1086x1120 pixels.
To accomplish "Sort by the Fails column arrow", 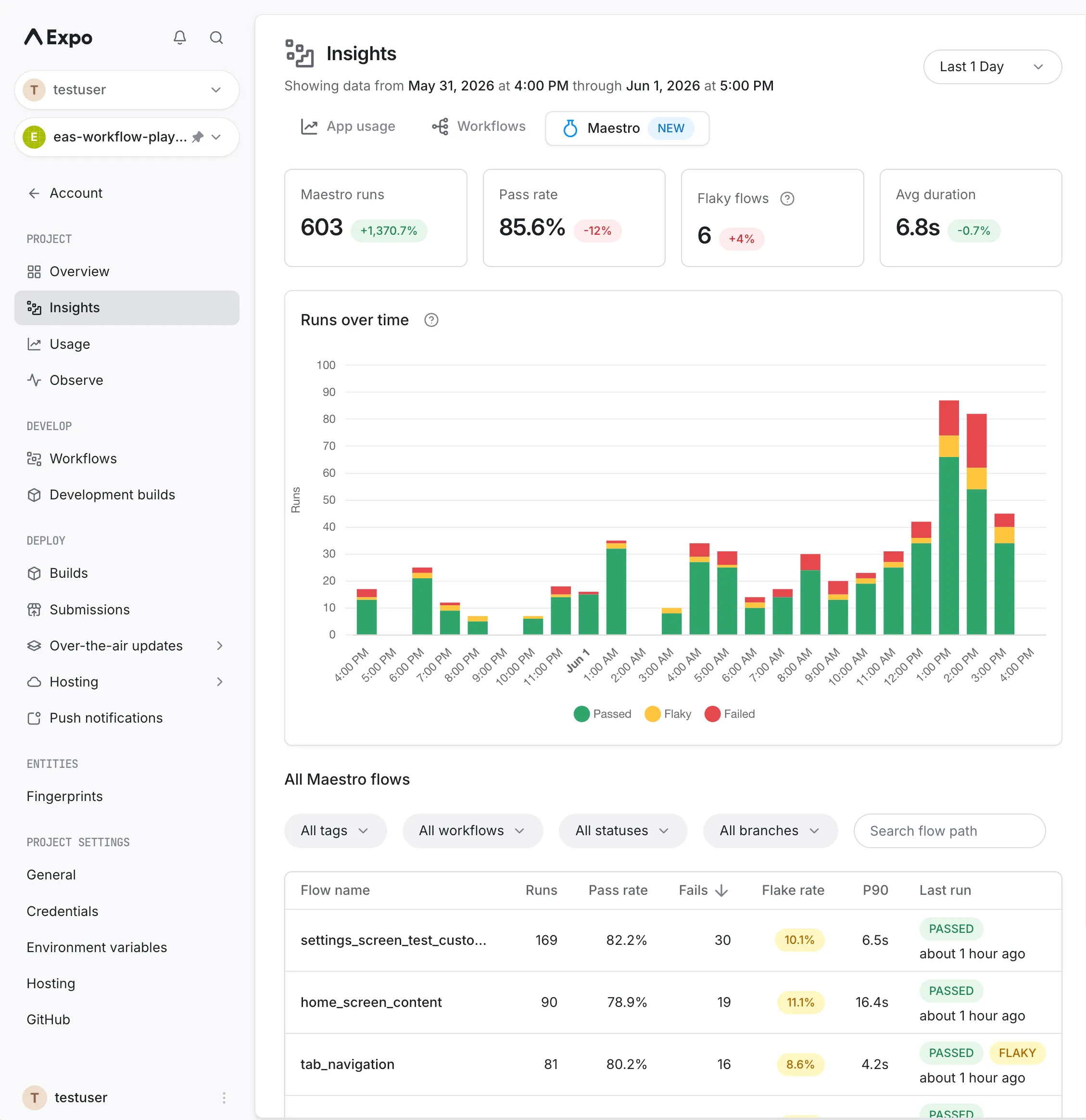I will point(721,890).
